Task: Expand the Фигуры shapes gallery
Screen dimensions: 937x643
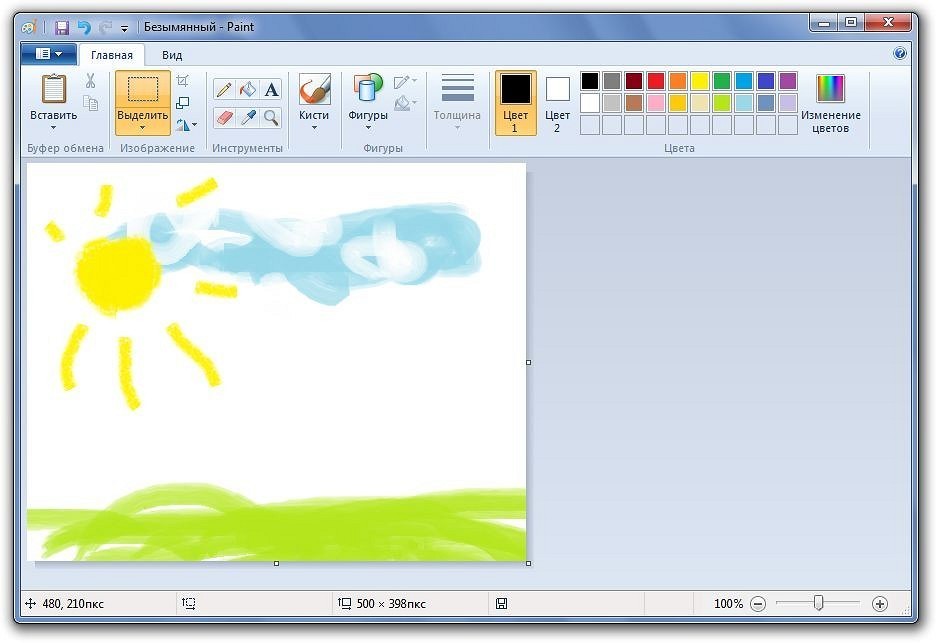Action: [368, 127]
